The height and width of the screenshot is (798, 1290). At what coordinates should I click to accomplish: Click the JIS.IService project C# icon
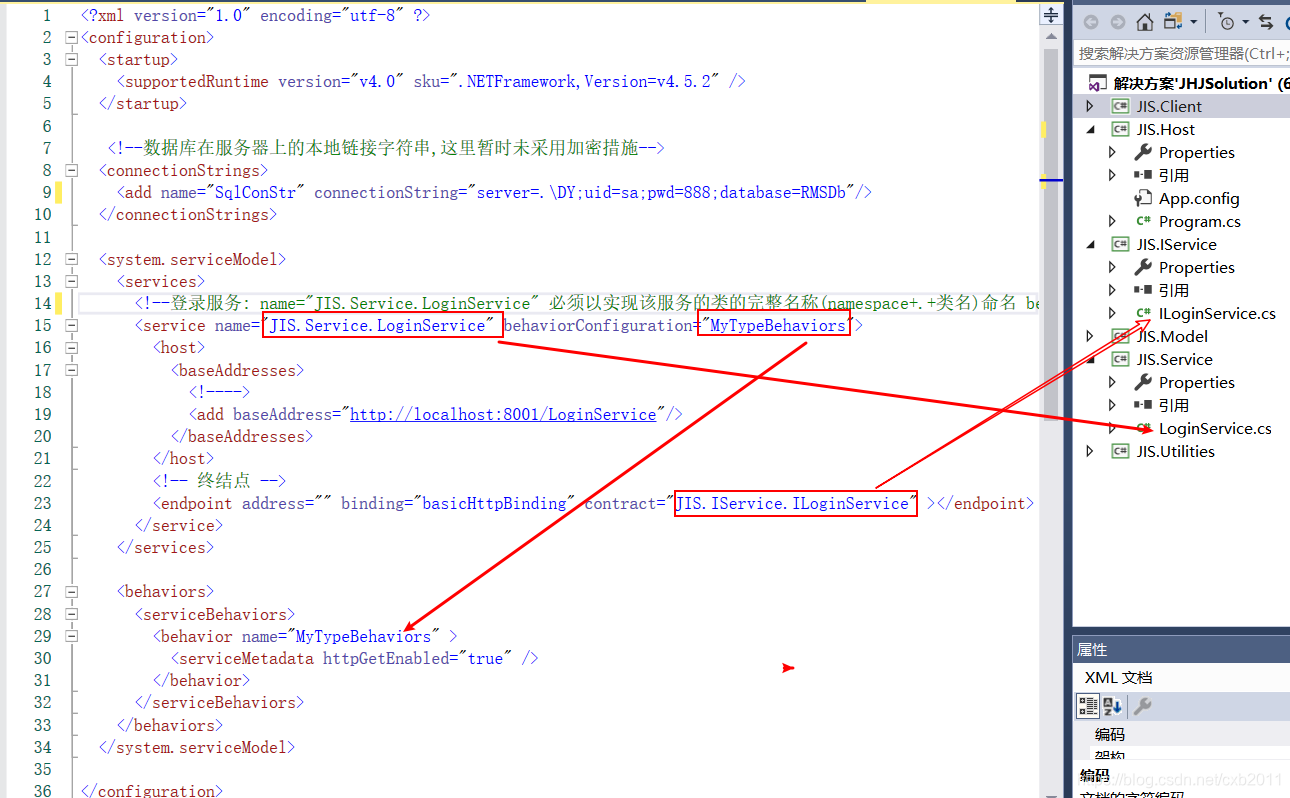pos(1120,244)
